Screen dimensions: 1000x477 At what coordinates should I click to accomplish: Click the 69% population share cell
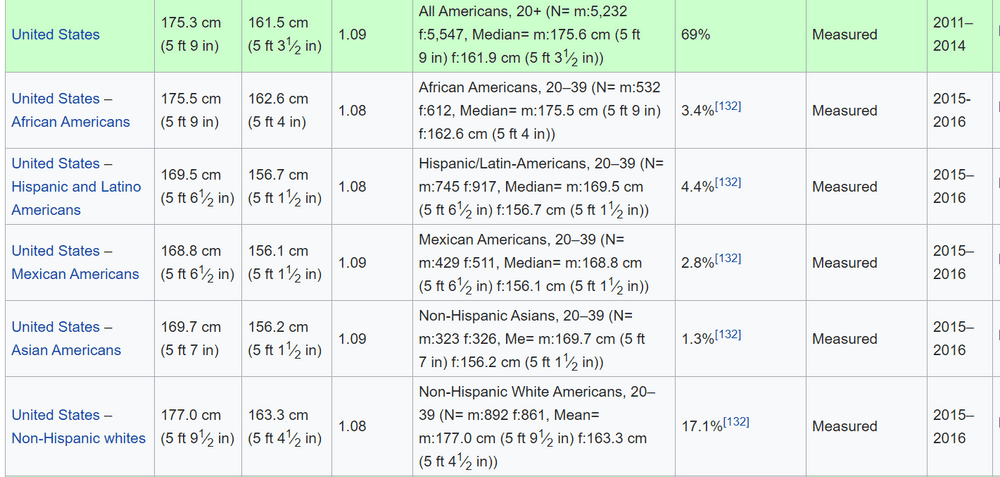(740, 34)
